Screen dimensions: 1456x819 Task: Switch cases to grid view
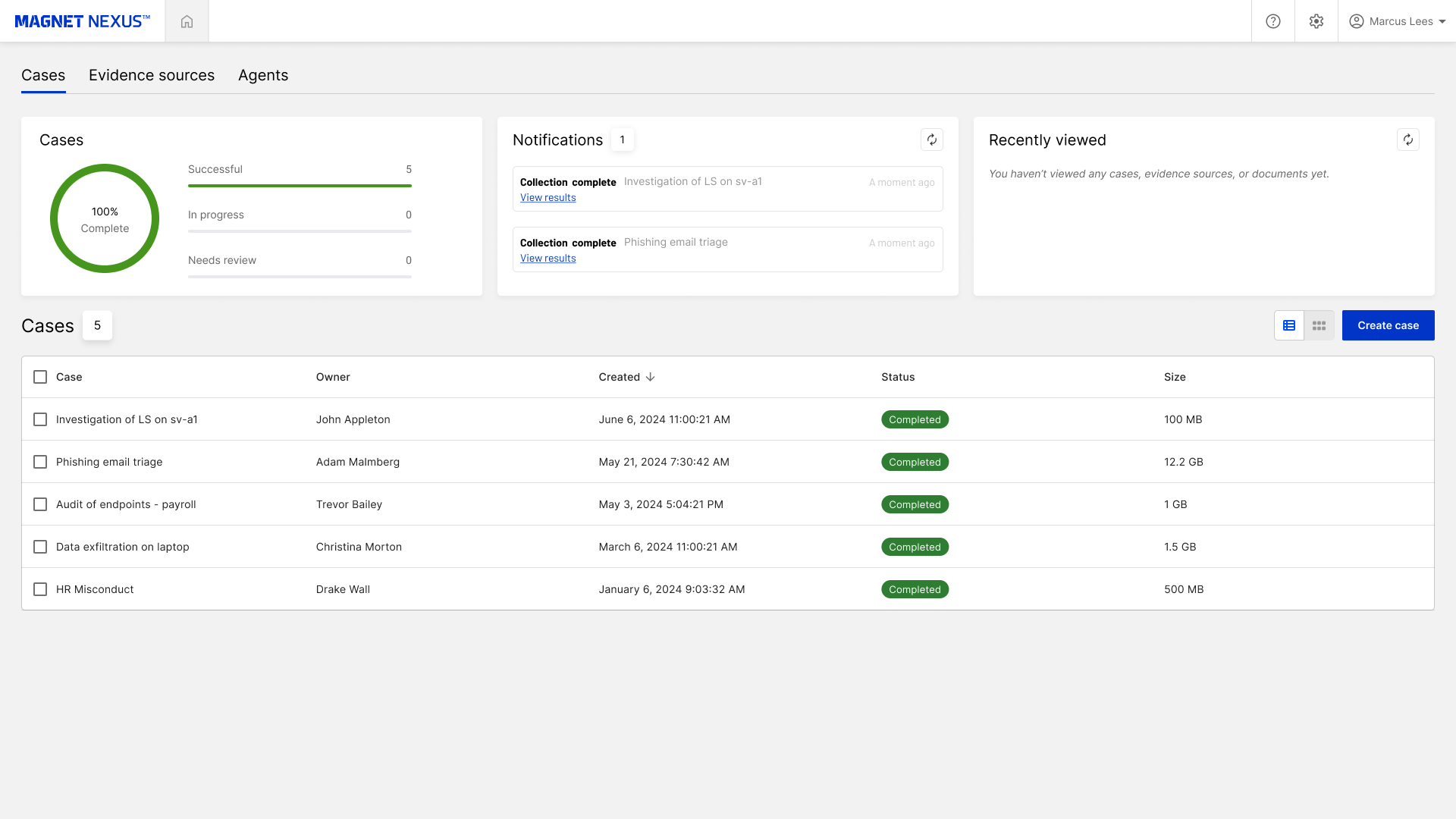click(1319, 325)
